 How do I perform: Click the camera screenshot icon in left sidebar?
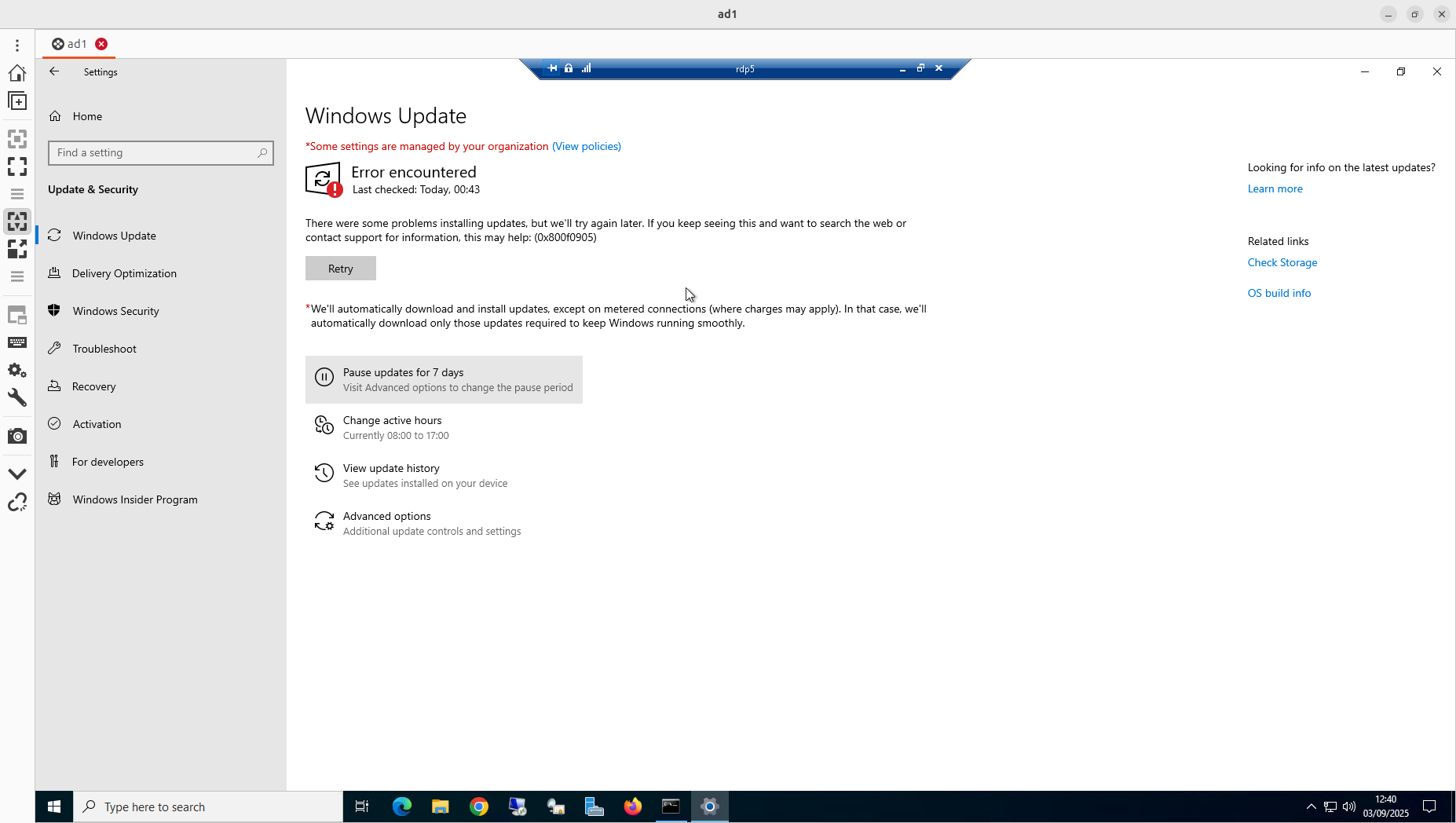tap(17, 436)
